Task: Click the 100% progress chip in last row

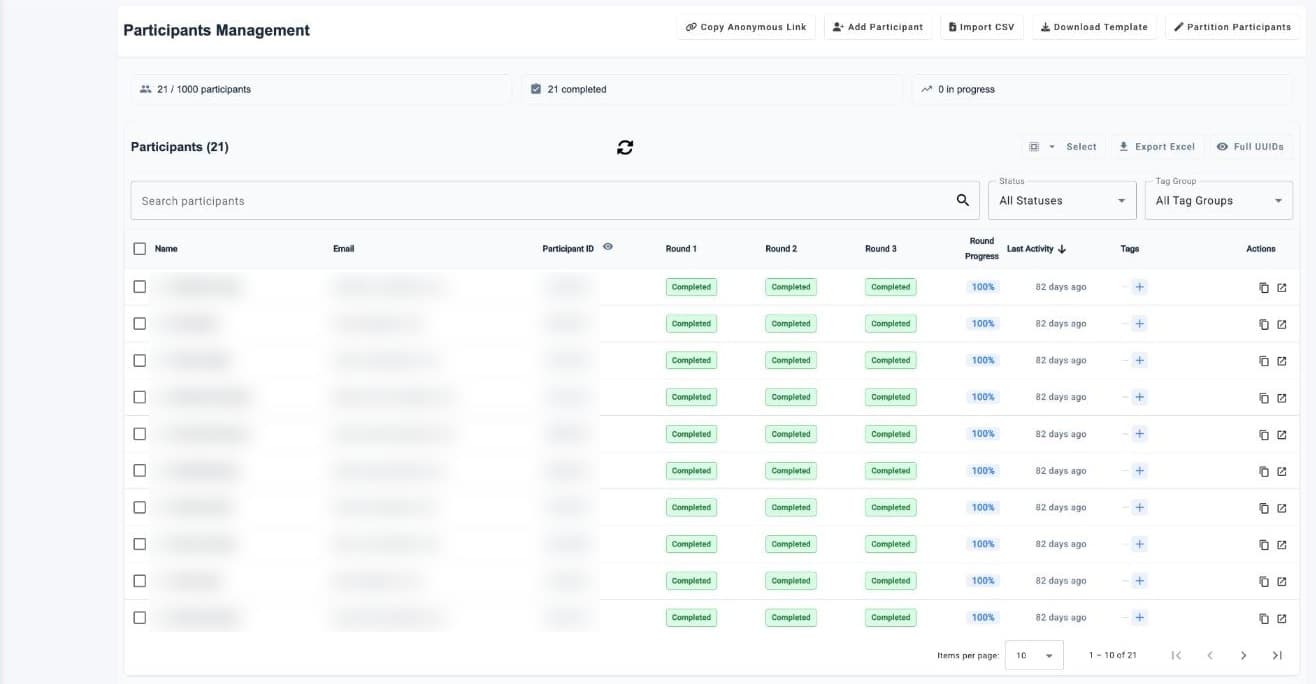Action: click(x=983, y=618)
